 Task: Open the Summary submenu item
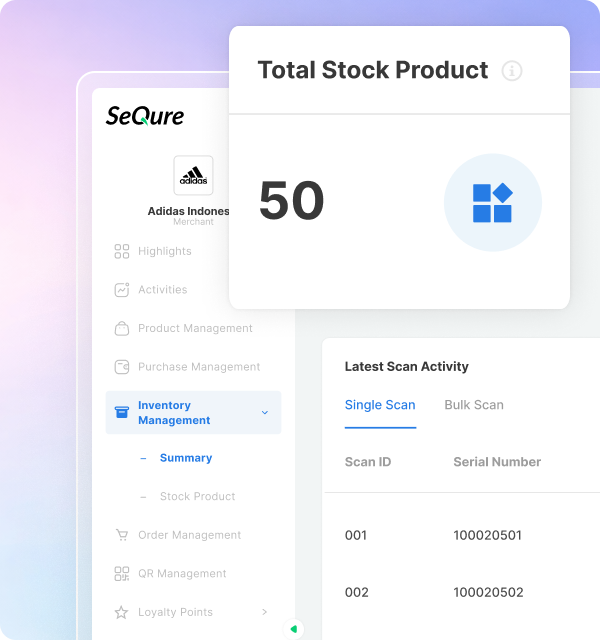click(x=186, y=458)
